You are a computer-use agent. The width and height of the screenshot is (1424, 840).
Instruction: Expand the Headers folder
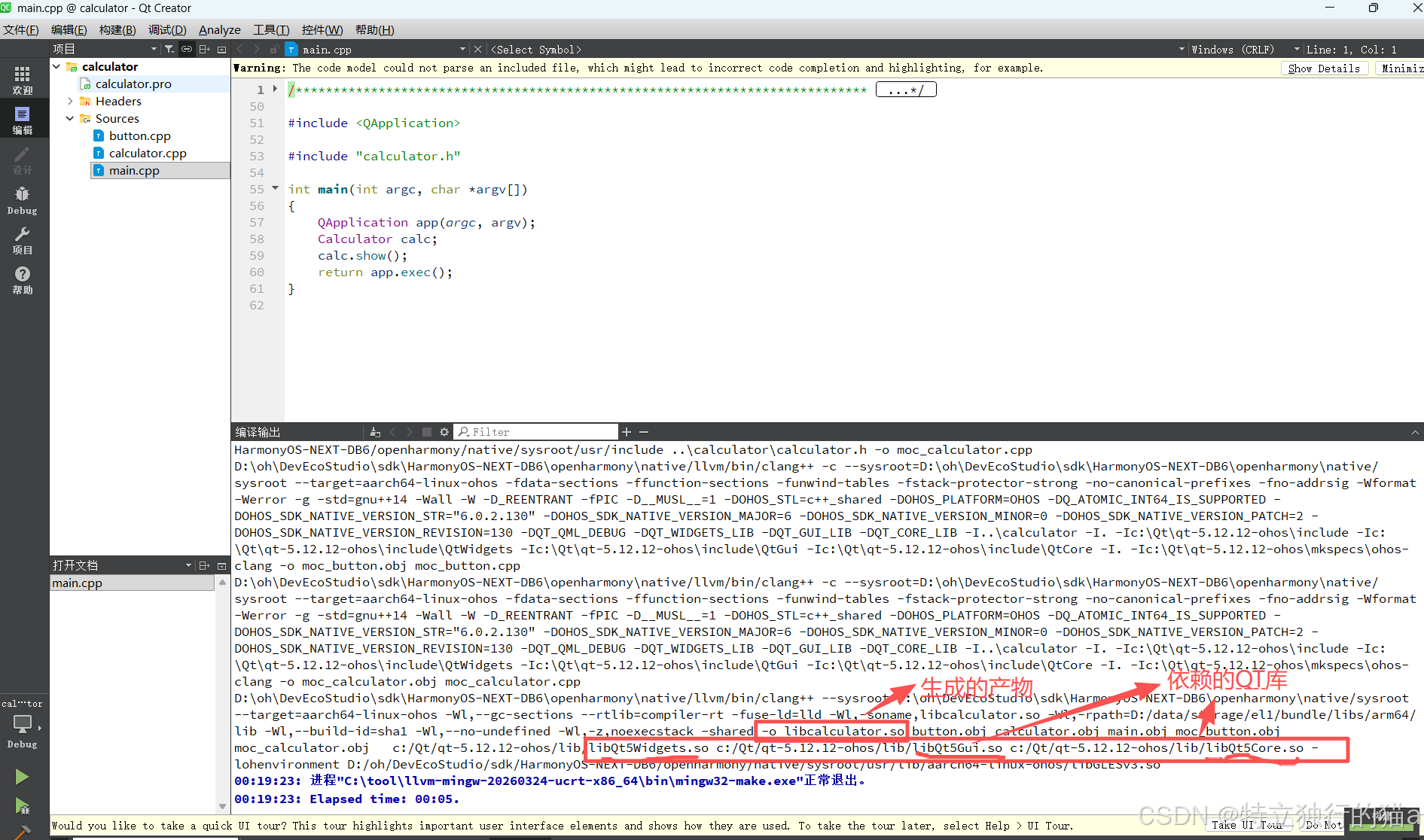pos(70,101)
